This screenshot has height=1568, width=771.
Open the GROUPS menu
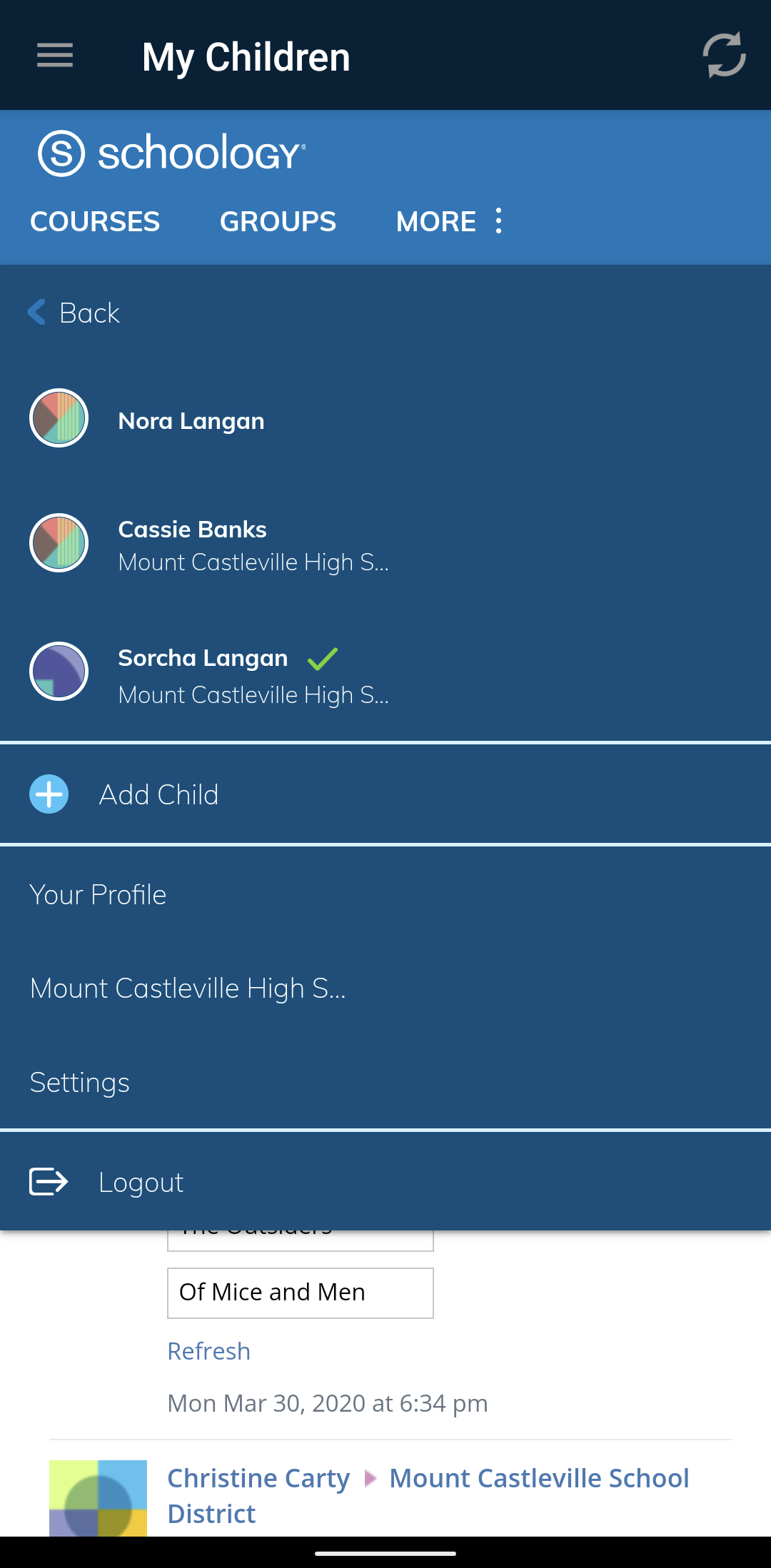(x=278, y=221)
